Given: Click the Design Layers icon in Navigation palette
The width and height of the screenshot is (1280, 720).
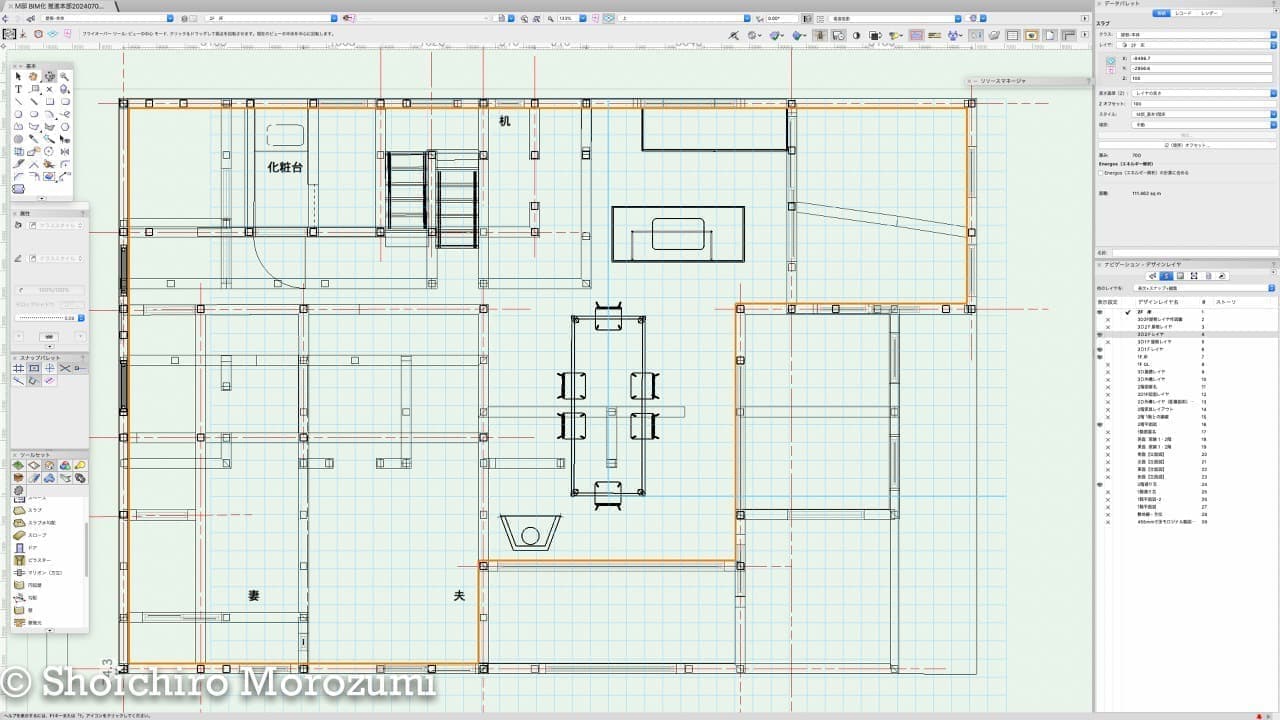Looking at the screenshot, I should pos(1167,276).
